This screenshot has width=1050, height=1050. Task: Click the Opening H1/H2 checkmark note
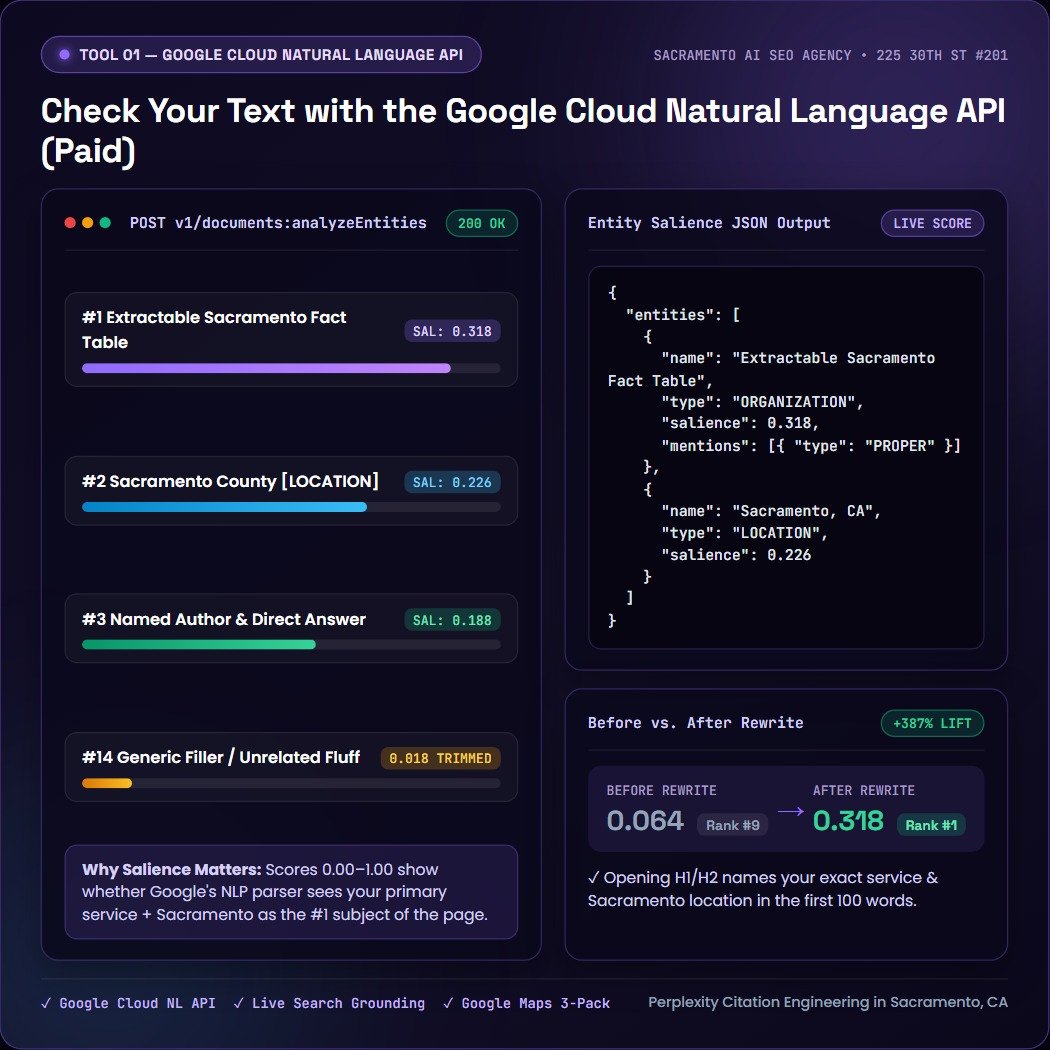[763, 889]
